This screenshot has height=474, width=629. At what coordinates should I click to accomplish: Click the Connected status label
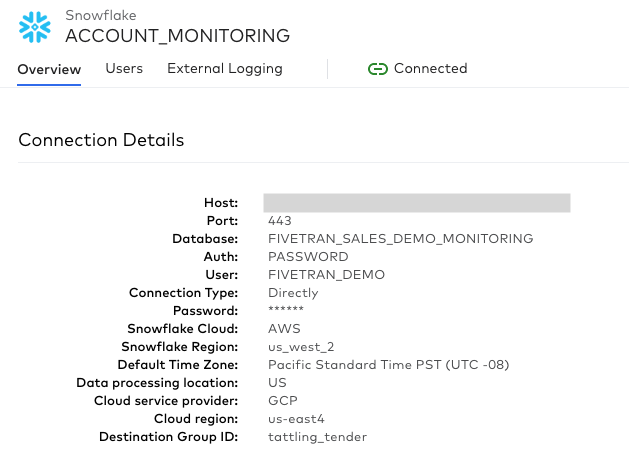coord(430,68)
